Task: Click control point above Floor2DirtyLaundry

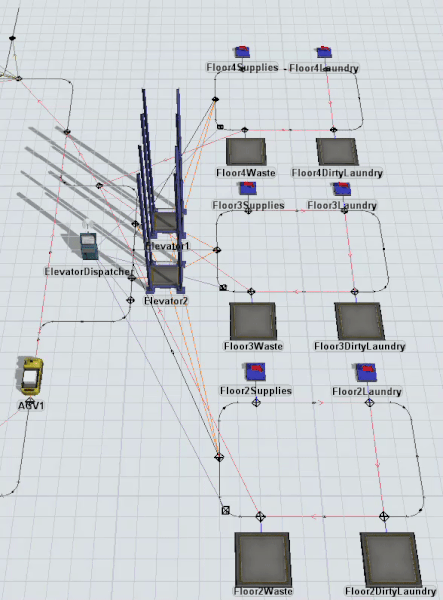Action: 384,517
